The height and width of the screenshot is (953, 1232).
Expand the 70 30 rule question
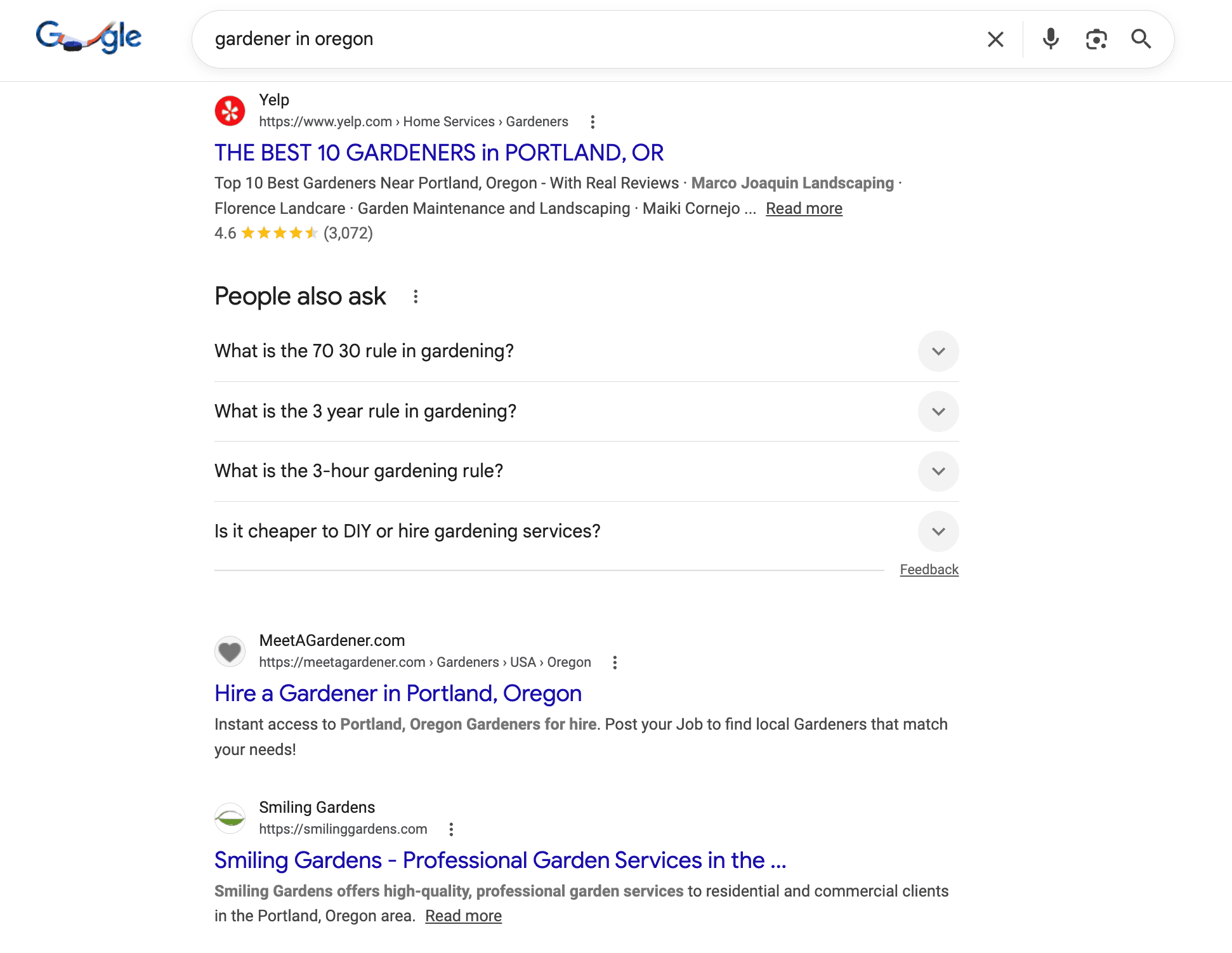coord(938,351)
